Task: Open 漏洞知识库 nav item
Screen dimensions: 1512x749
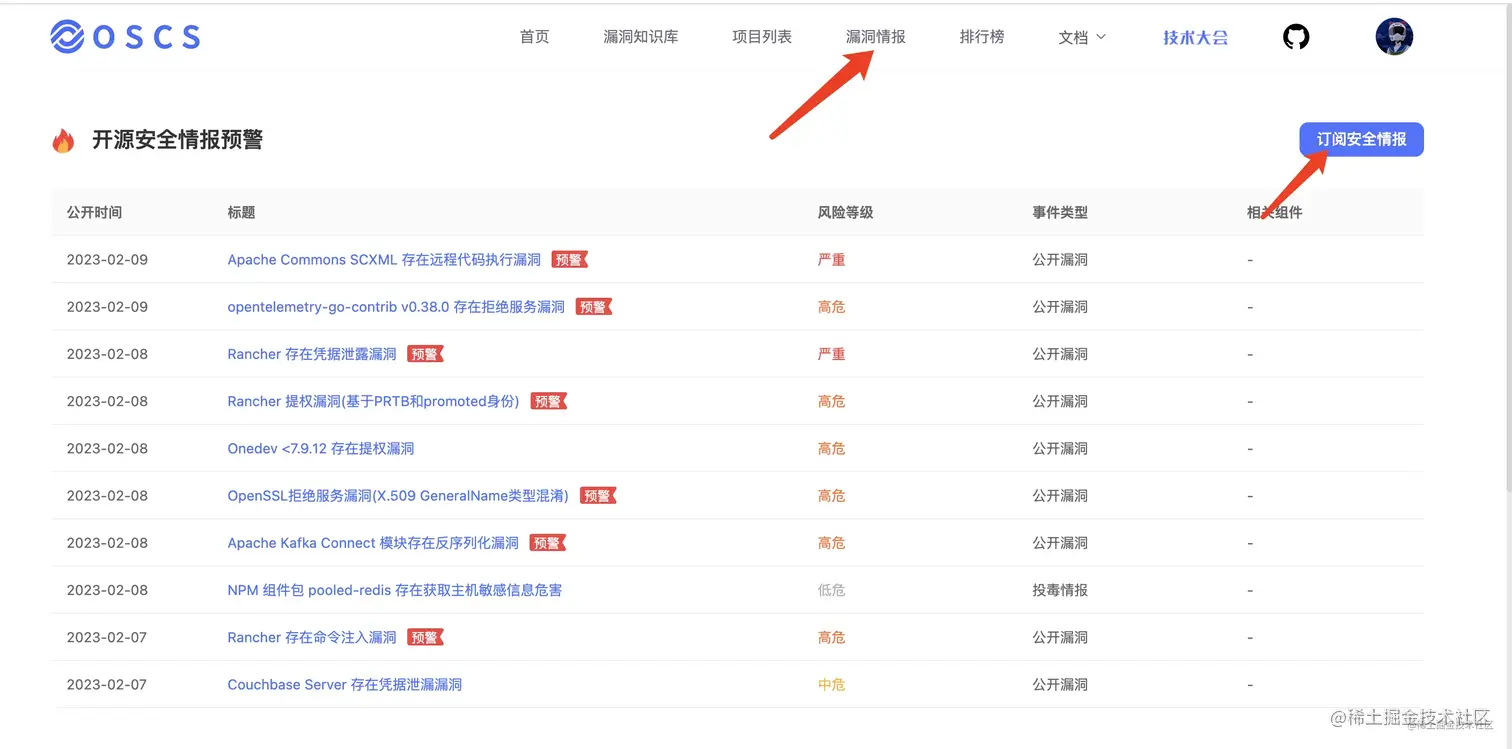Action: pyautogui.click(x=641, y=37)
